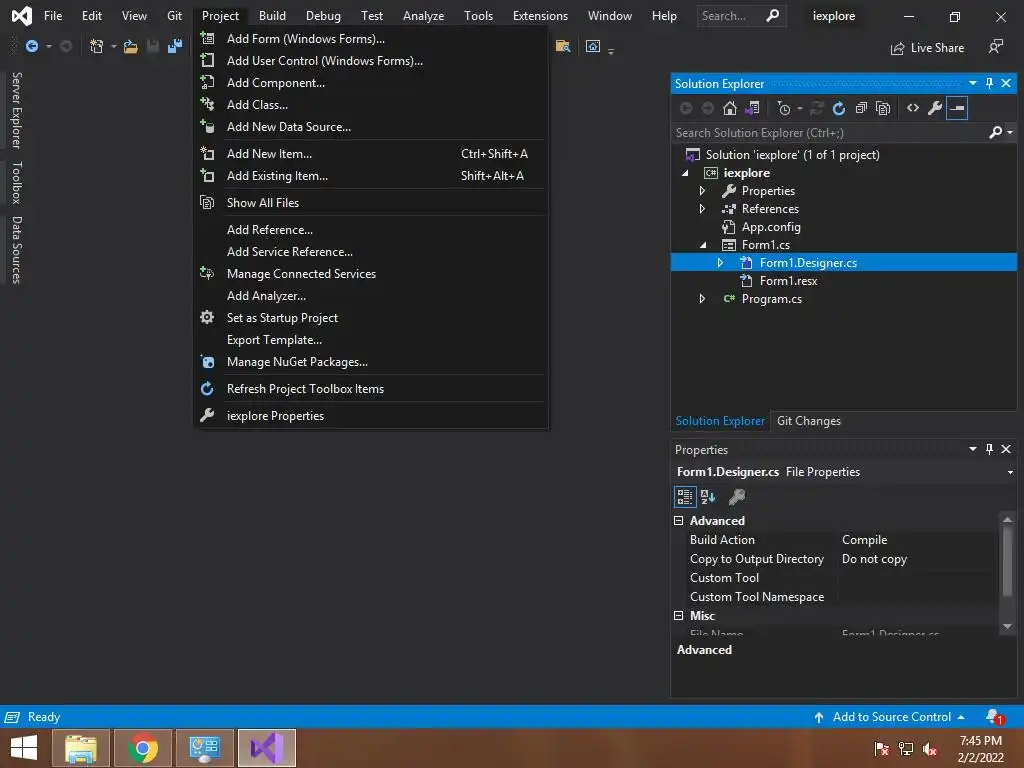Toggle Alphabetical sort in Properties panel
Viewport: 1024px width, 768px height.
click(x=708, y=497)
